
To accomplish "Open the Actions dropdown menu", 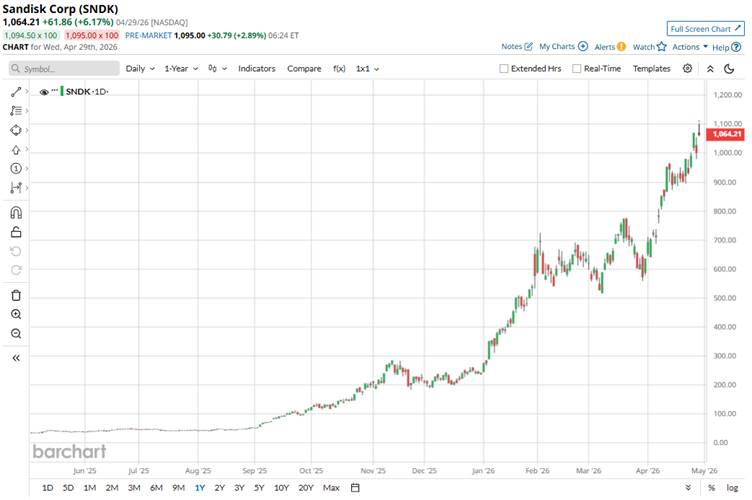I will coord(689,47).
